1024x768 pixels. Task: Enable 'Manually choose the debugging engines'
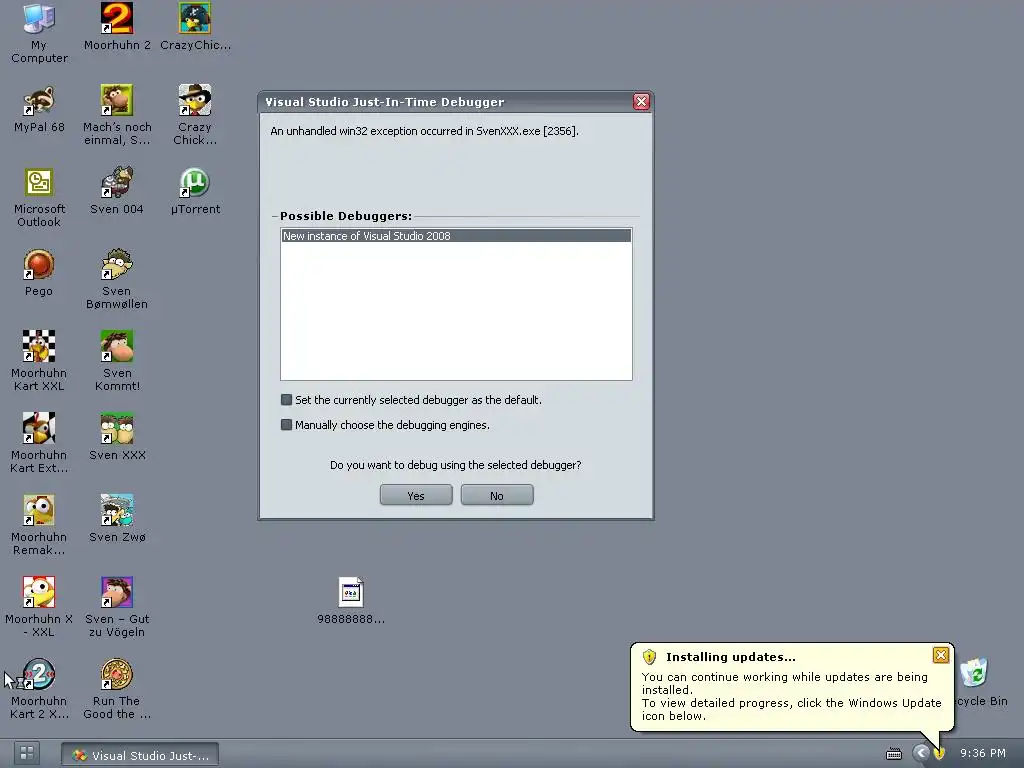pyautogui.click(x=286, y=424)
